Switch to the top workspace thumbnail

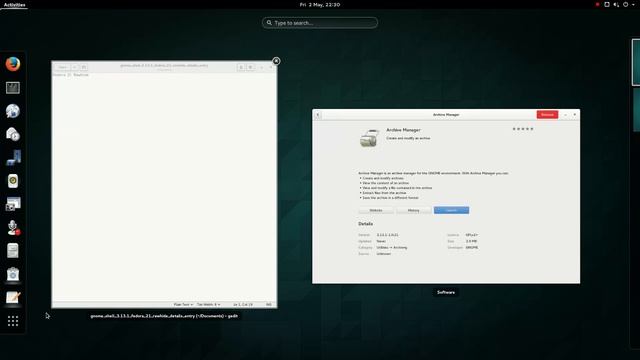click(x=636, y=62)
